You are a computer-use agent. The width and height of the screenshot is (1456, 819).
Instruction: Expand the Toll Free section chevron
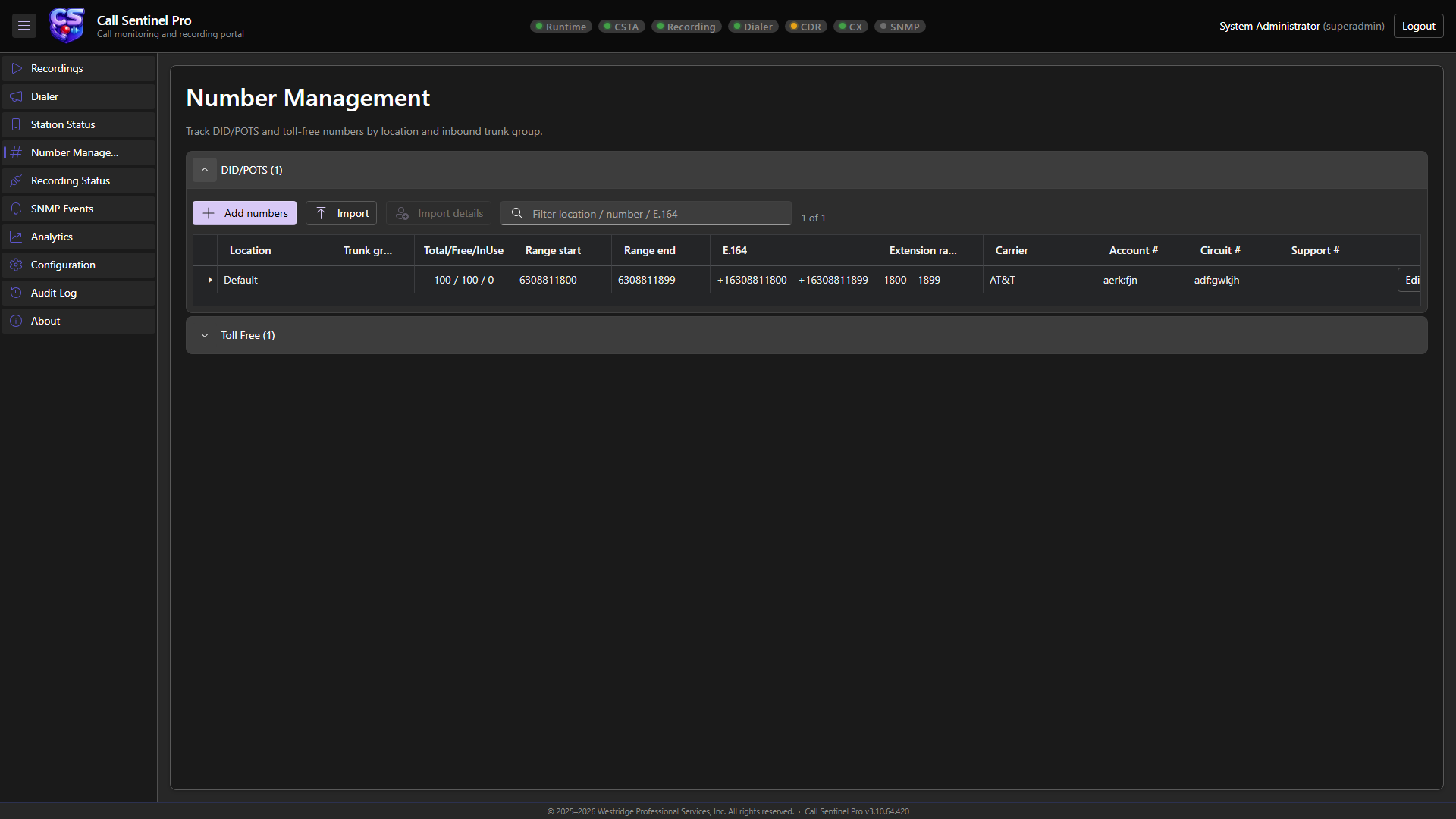[x=205, y=335]
